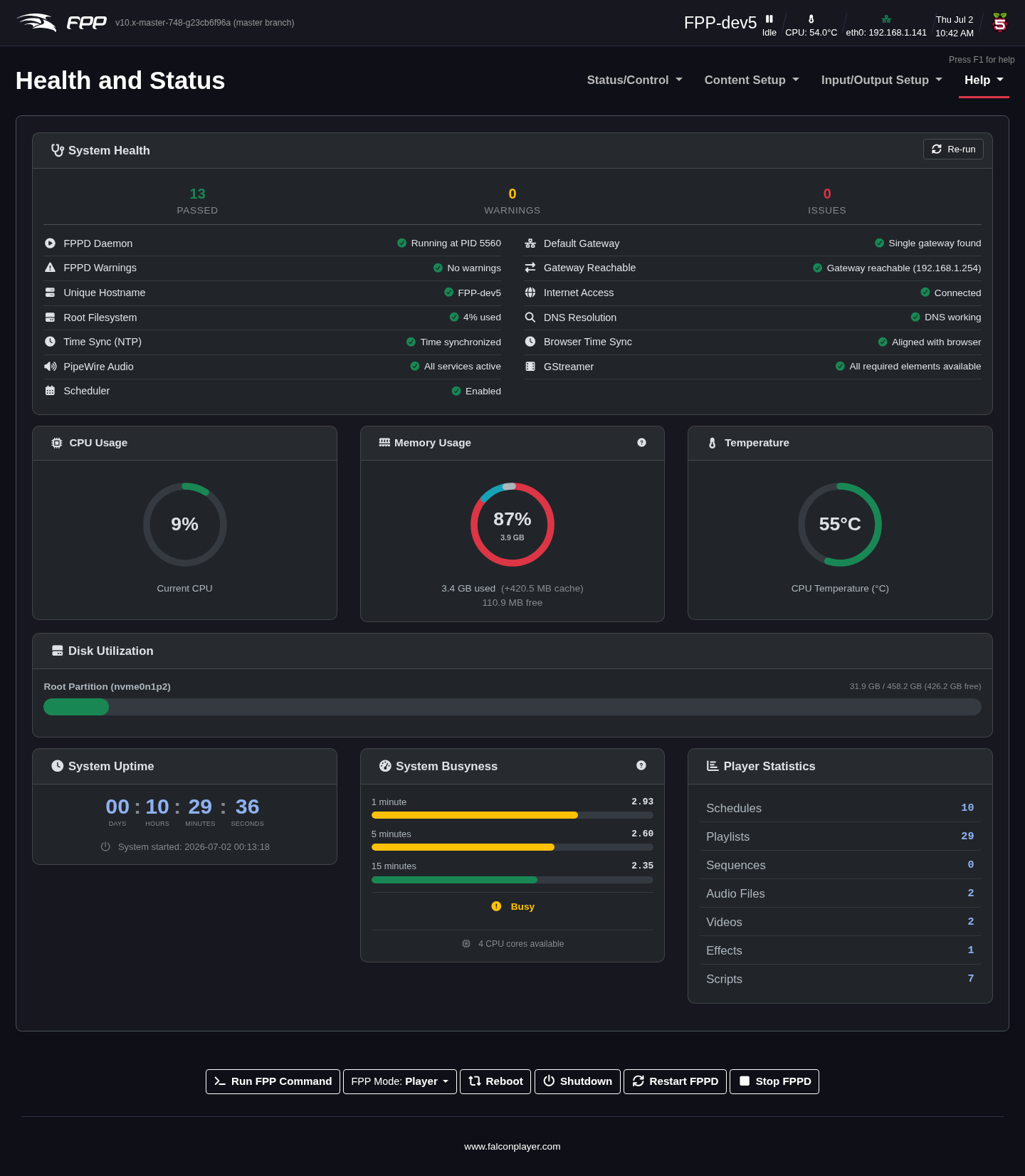Click the FPPD Warnings triangle icon
Screen dimensions: 1025x1176
coord(50,268)
